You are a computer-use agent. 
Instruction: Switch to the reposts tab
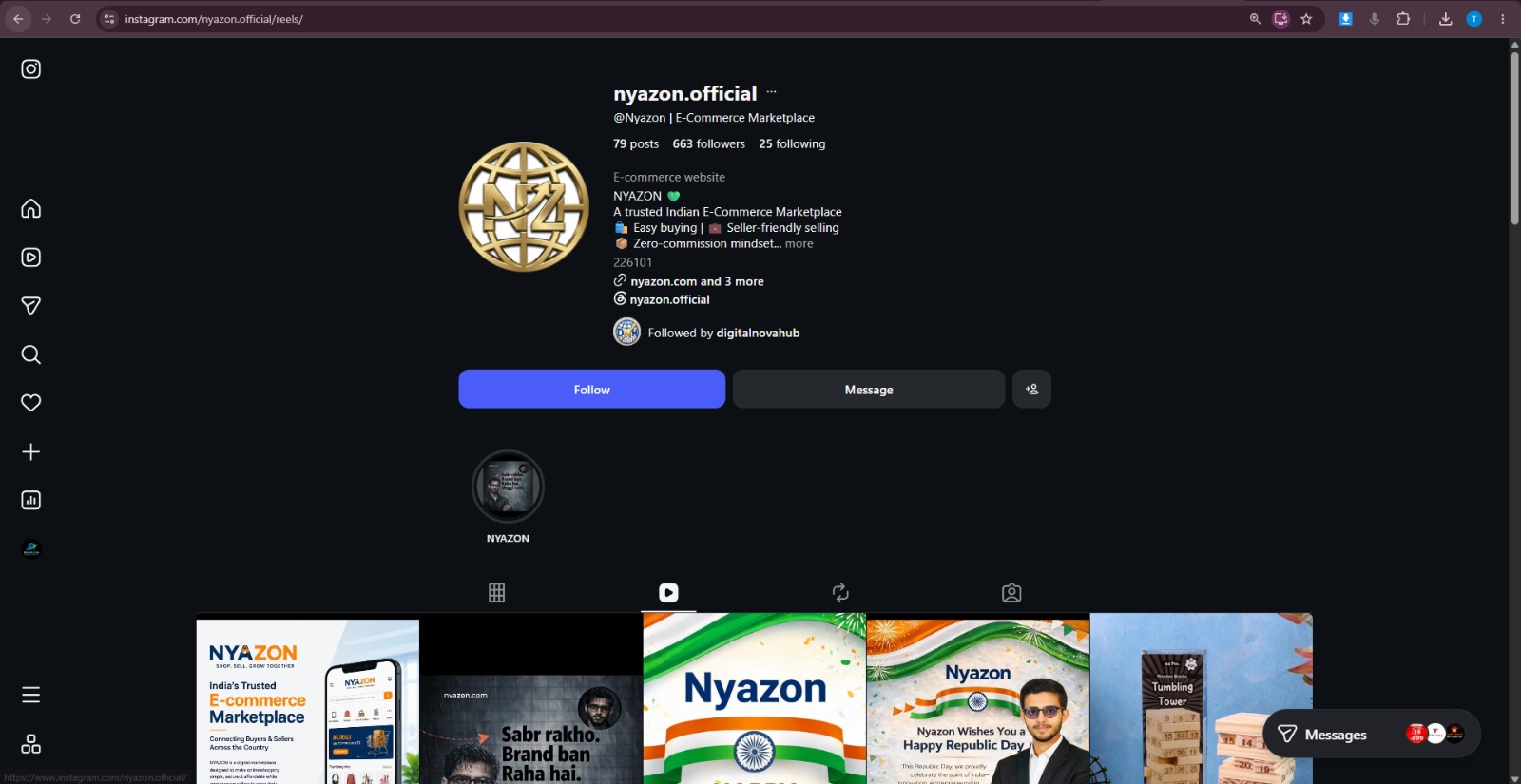coord(840,593)
